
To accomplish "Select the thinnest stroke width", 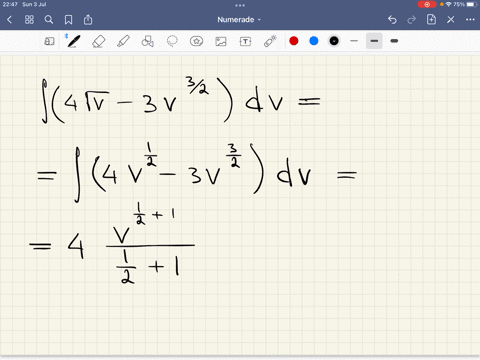I will [x=354, y=41].
